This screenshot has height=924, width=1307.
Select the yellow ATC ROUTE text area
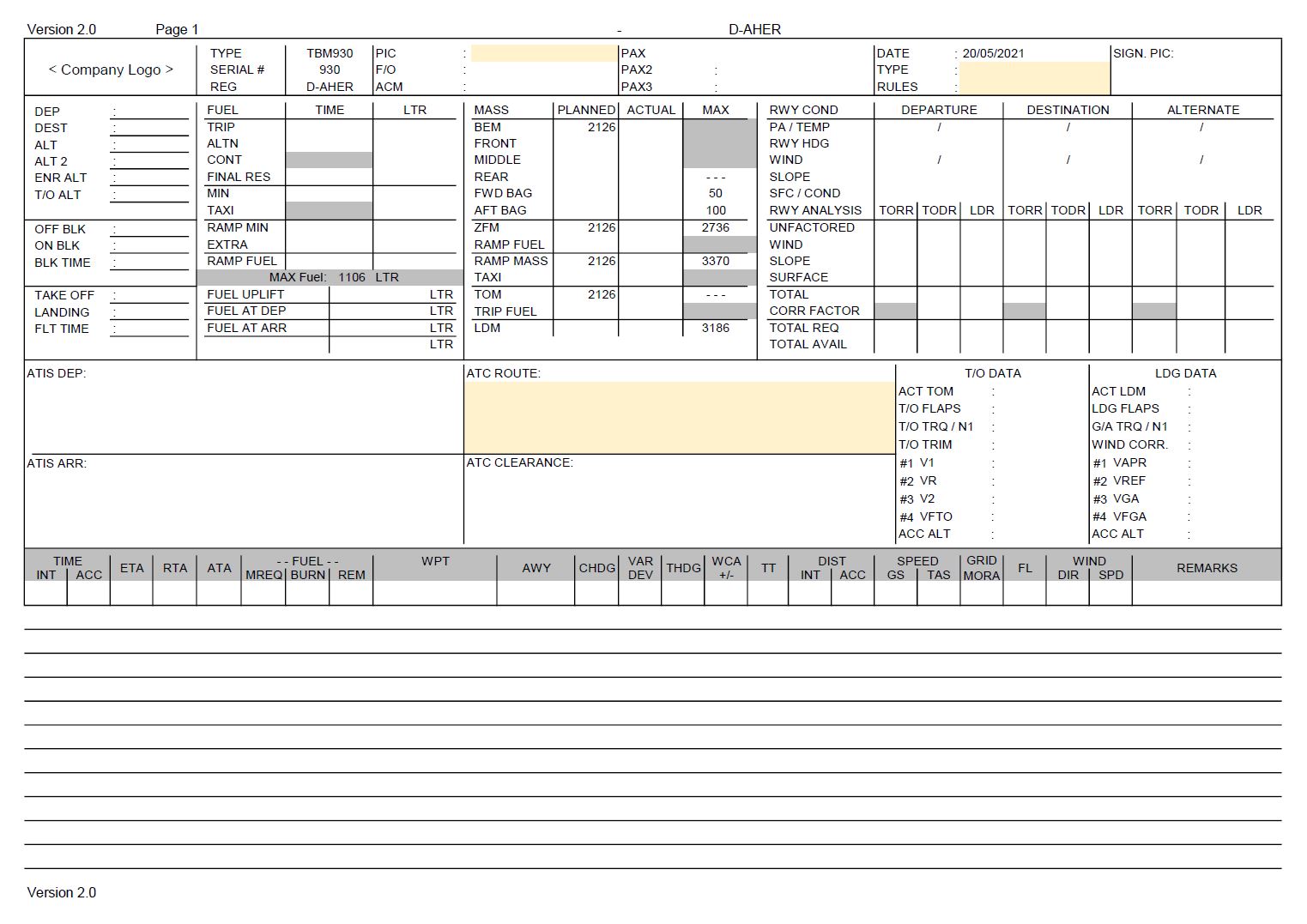[679, 418]
